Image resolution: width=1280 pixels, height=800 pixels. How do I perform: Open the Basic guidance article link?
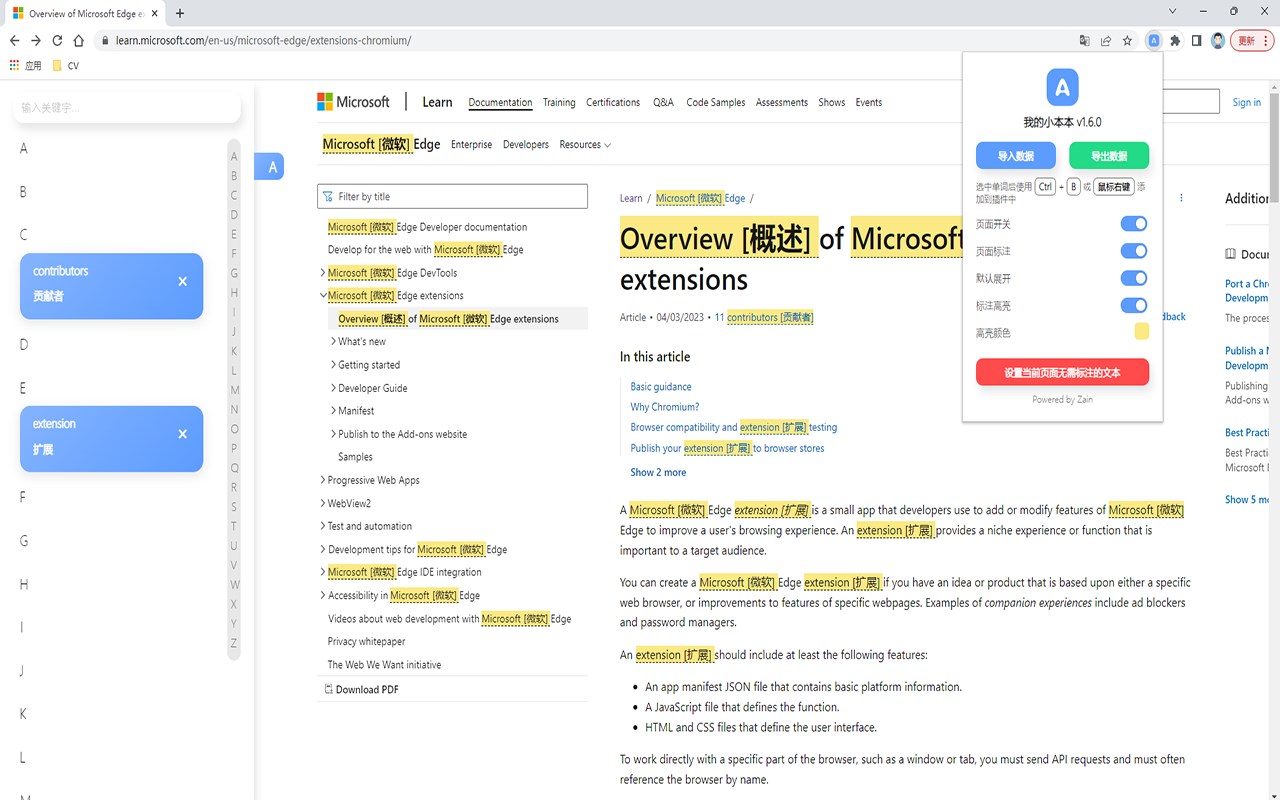[x=661, y=387]
